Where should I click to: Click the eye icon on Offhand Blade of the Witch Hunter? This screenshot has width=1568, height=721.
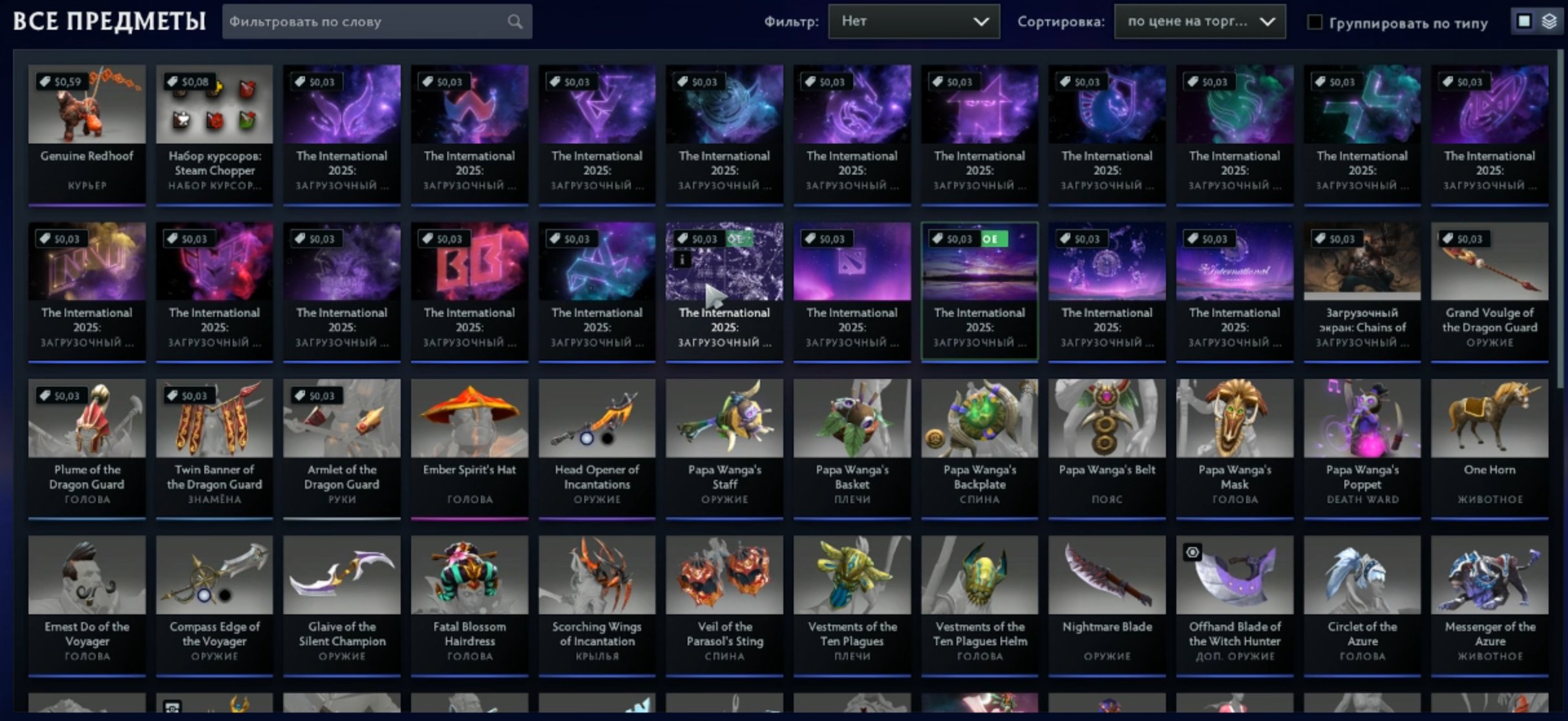[1192, 552]
